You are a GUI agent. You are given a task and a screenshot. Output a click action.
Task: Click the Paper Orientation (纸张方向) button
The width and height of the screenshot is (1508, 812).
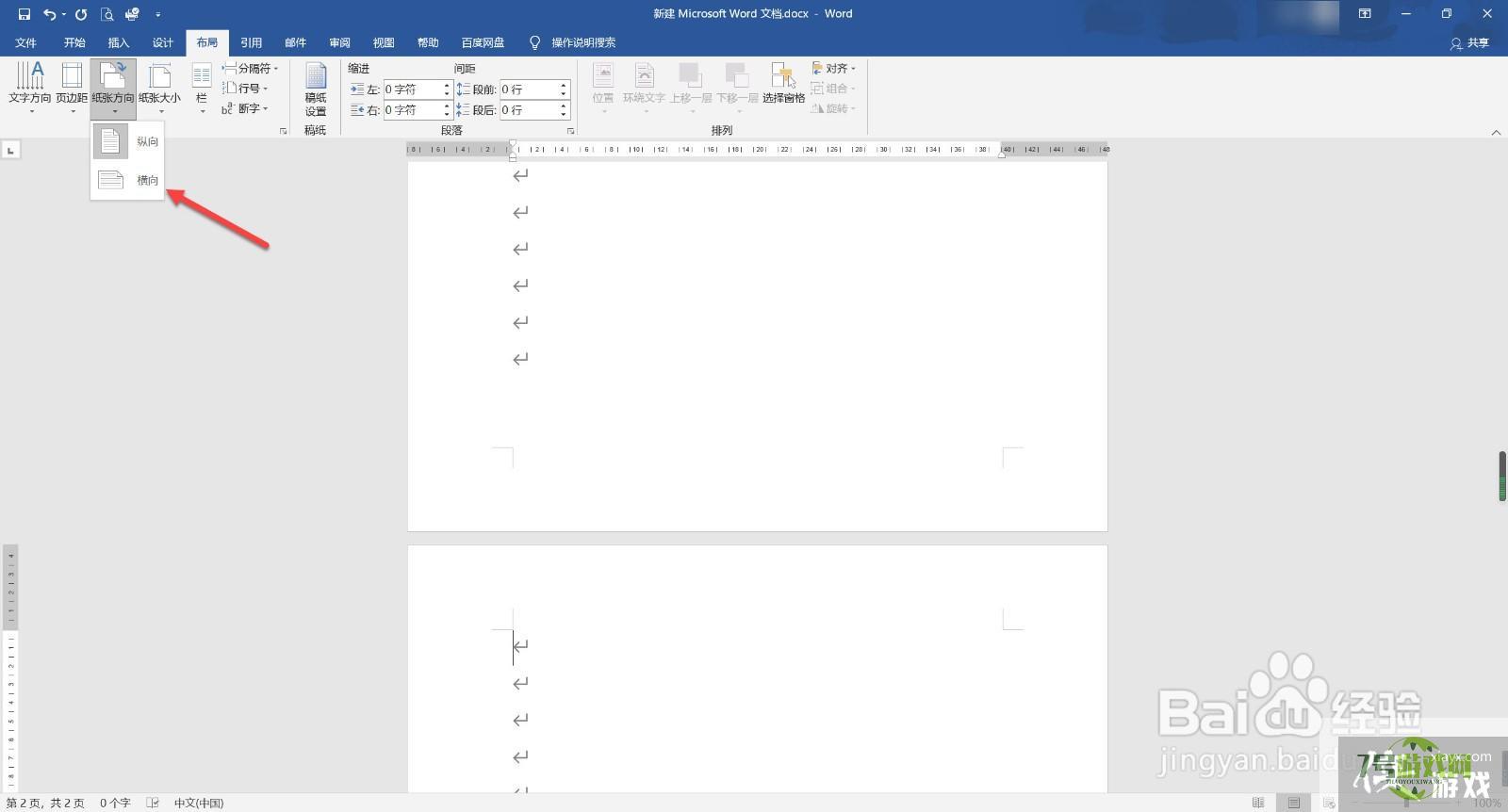click(x=113, y=89)
